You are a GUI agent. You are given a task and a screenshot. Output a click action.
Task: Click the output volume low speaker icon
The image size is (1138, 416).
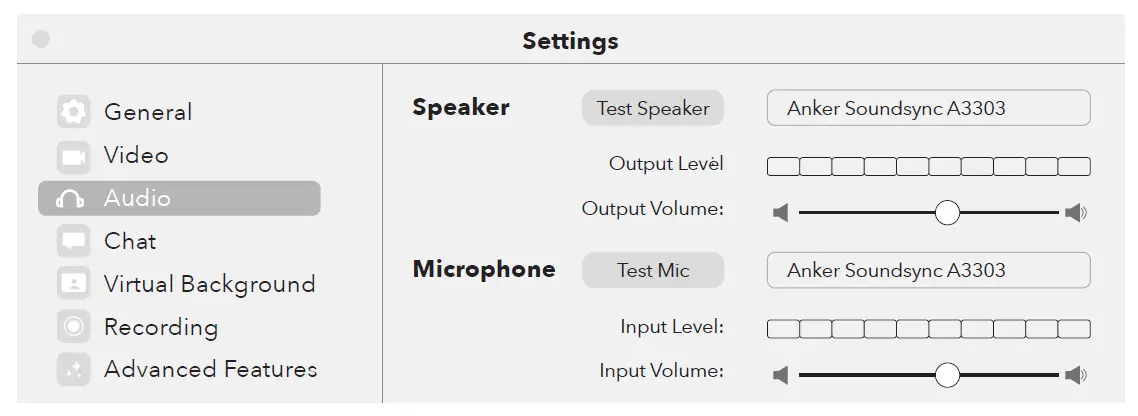click(x=781, y=212)
